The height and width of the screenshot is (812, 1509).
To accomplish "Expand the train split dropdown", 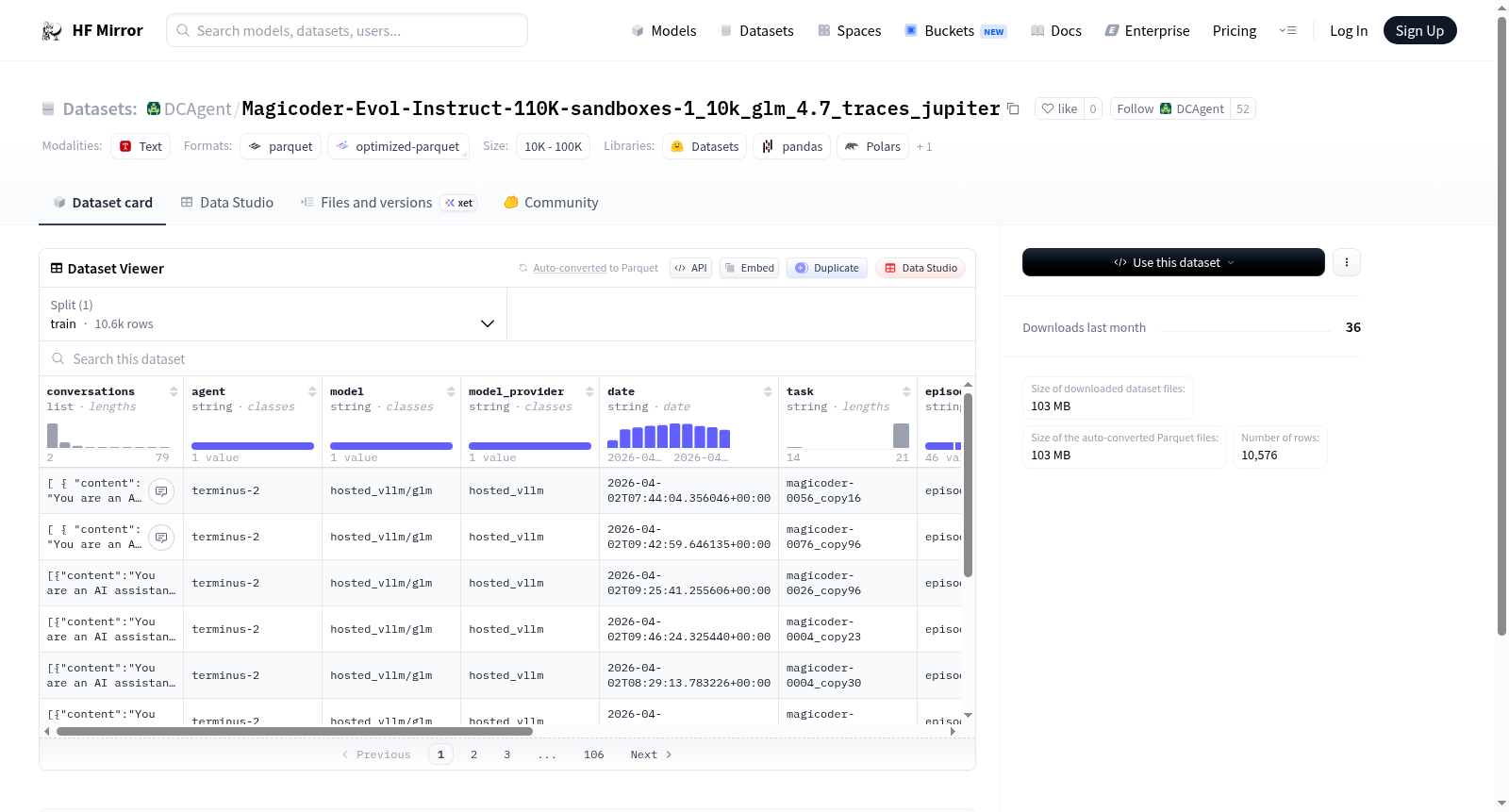I will pos(273,314).
